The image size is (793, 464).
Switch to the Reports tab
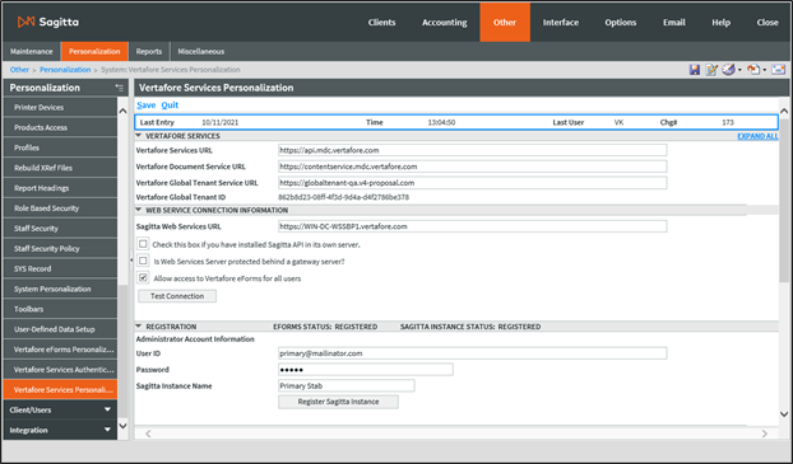(149, 51)
